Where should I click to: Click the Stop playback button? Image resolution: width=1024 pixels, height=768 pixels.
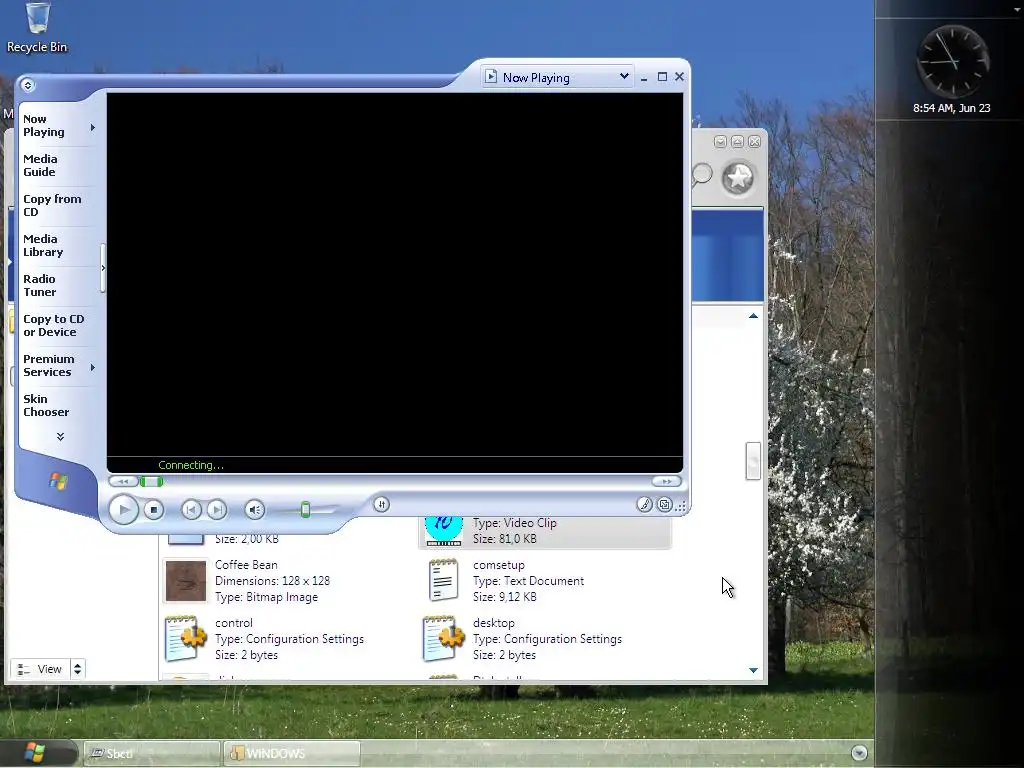[x=153, y=509]
